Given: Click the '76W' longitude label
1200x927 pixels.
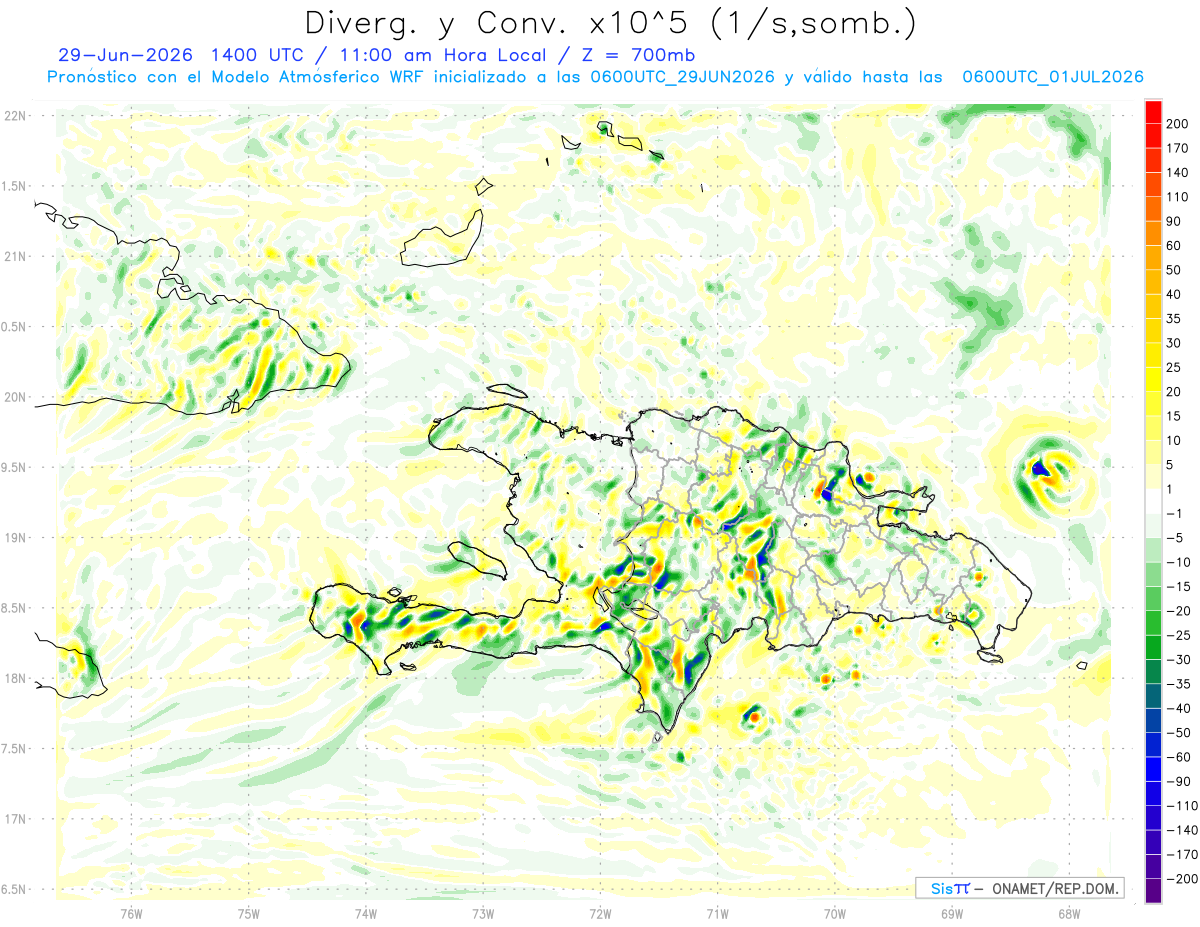Looking at the screenshot, I should point(131,913).
